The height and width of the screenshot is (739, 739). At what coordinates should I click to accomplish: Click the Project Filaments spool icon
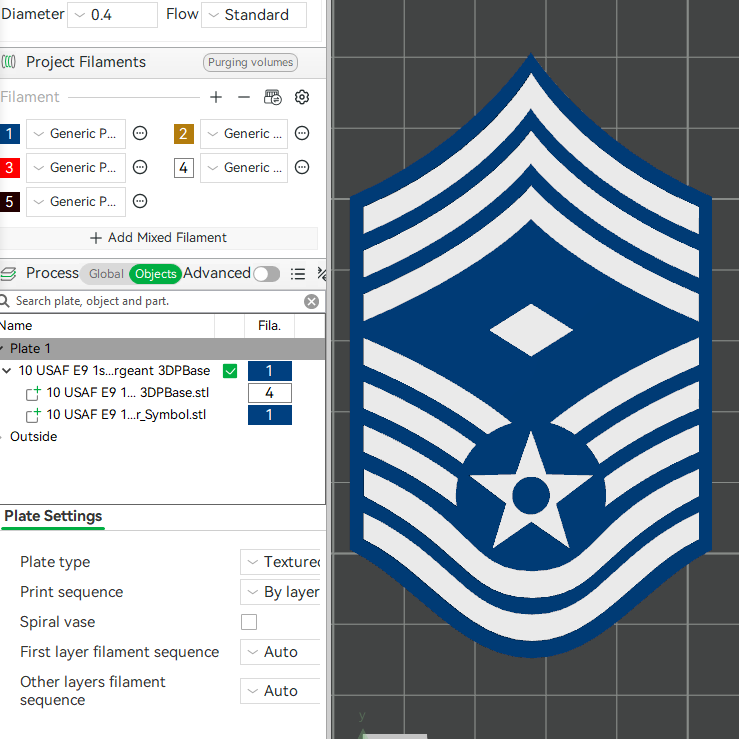point(9,62)
